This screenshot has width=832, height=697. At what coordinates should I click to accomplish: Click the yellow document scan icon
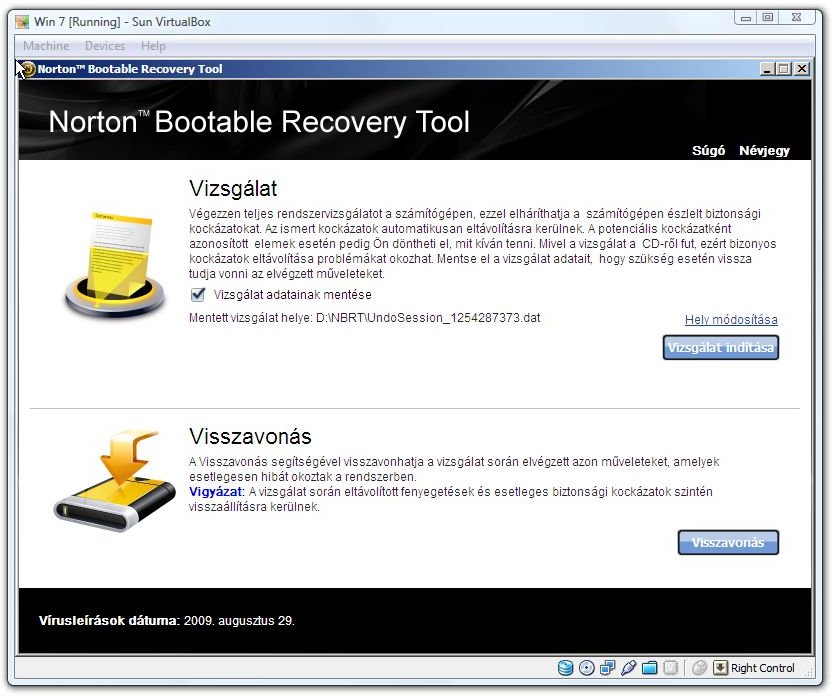[x=115, y=264]
